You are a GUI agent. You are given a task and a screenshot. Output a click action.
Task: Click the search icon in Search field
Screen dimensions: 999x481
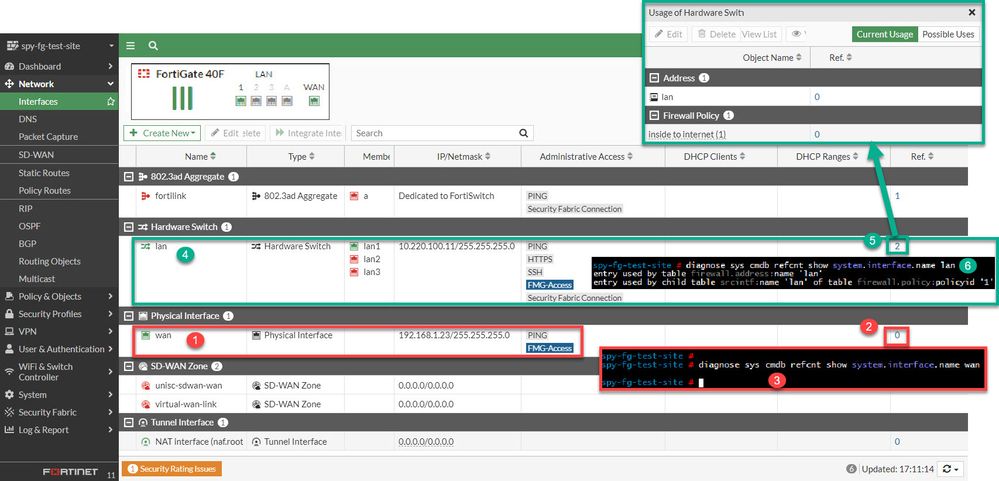(x=523, y=133)
